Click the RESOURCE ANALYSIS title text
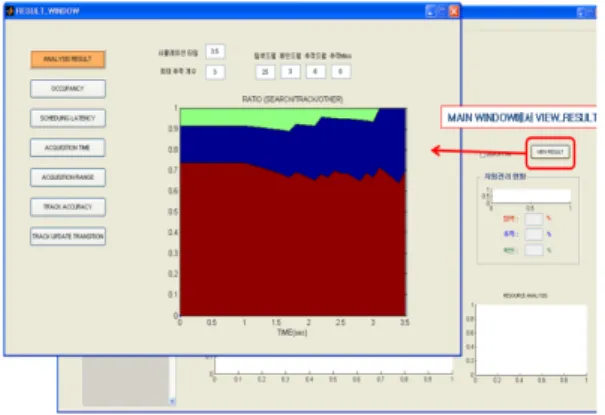 pos(525,296)
